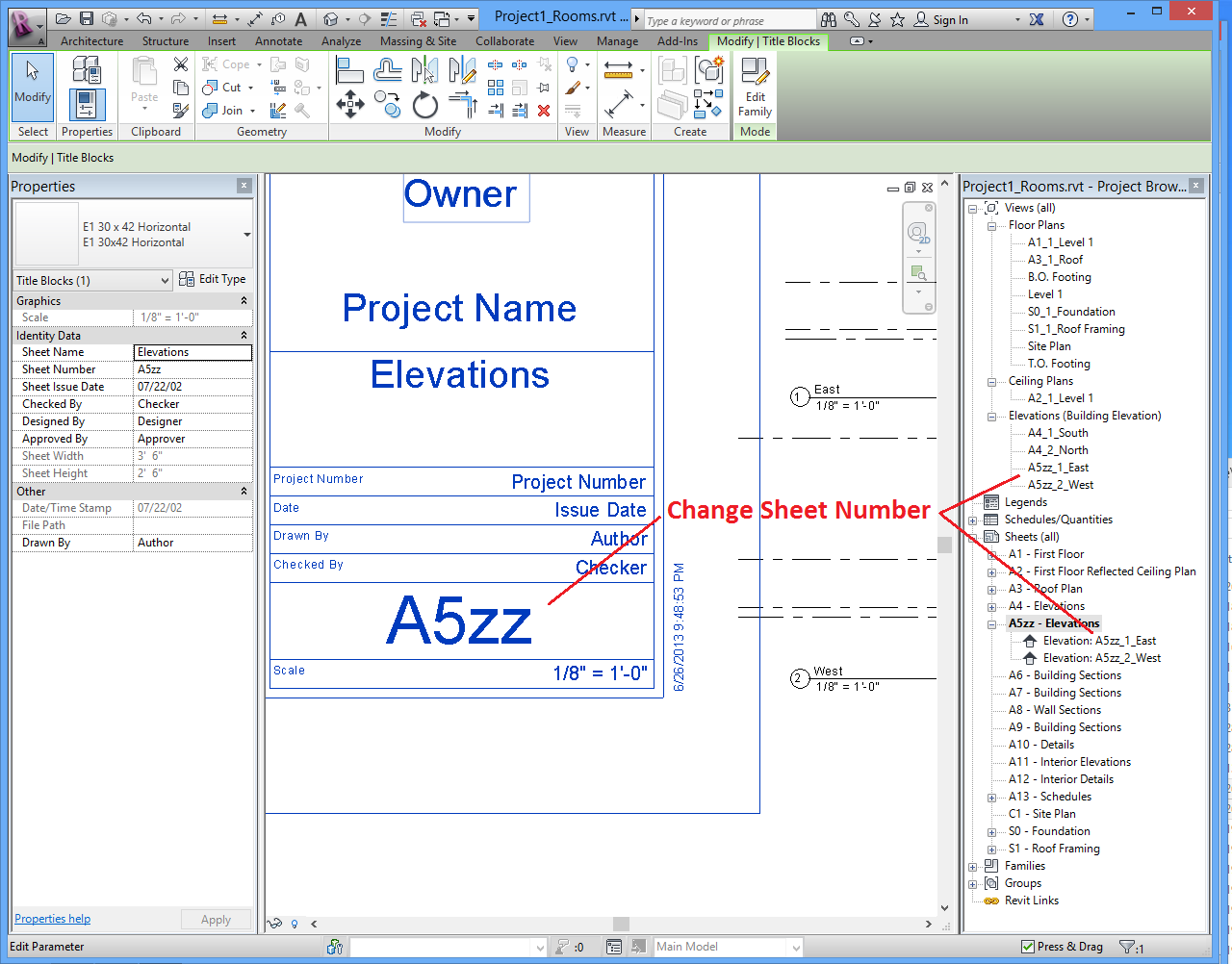Image resolution: width=1232 pixels, height=964 pixels.
Task: Open Edit Family mode
Action: coord(756,88)
